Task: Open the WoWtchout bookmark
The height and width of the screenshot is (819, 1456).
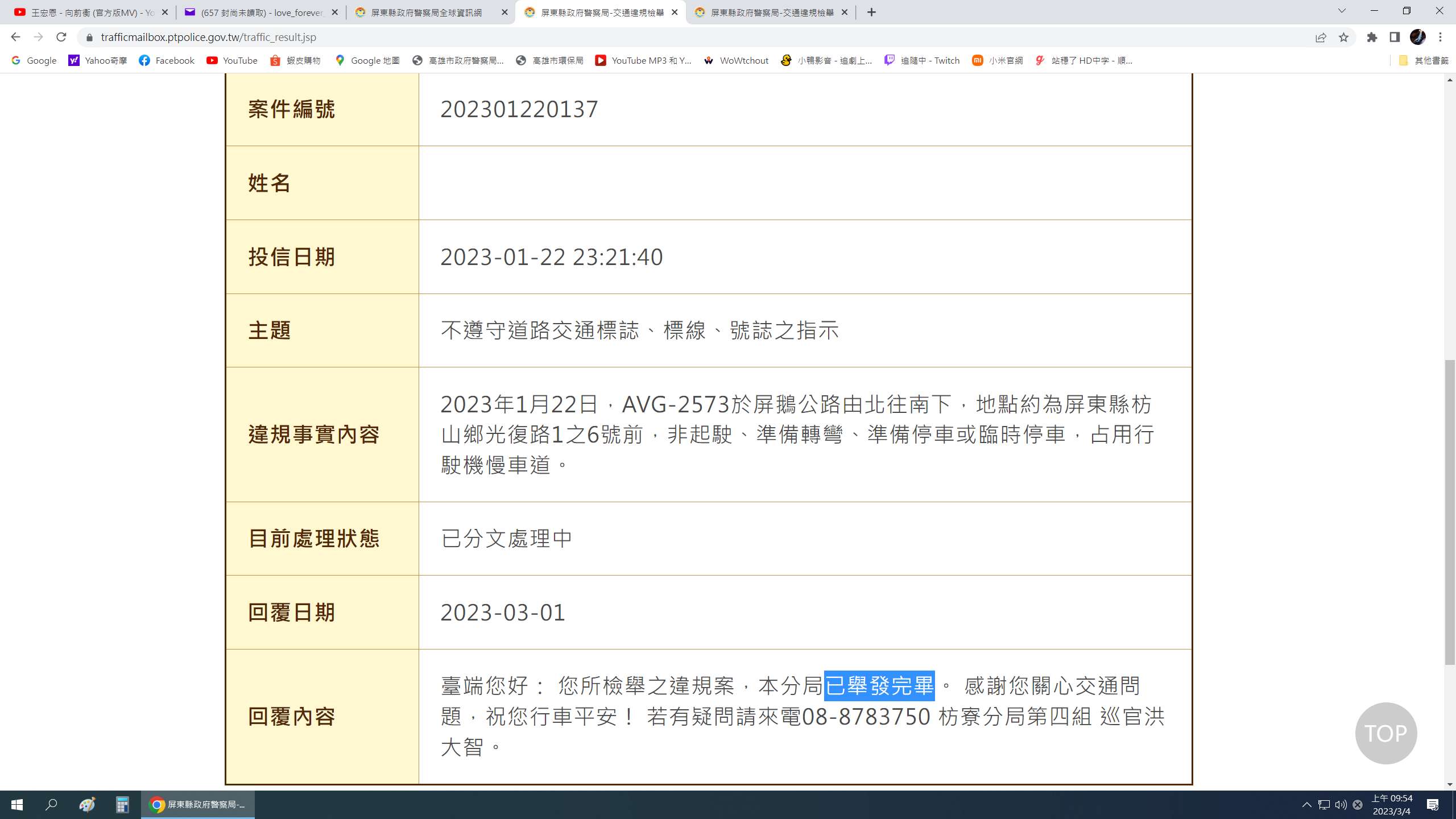Action: (736, 60)
